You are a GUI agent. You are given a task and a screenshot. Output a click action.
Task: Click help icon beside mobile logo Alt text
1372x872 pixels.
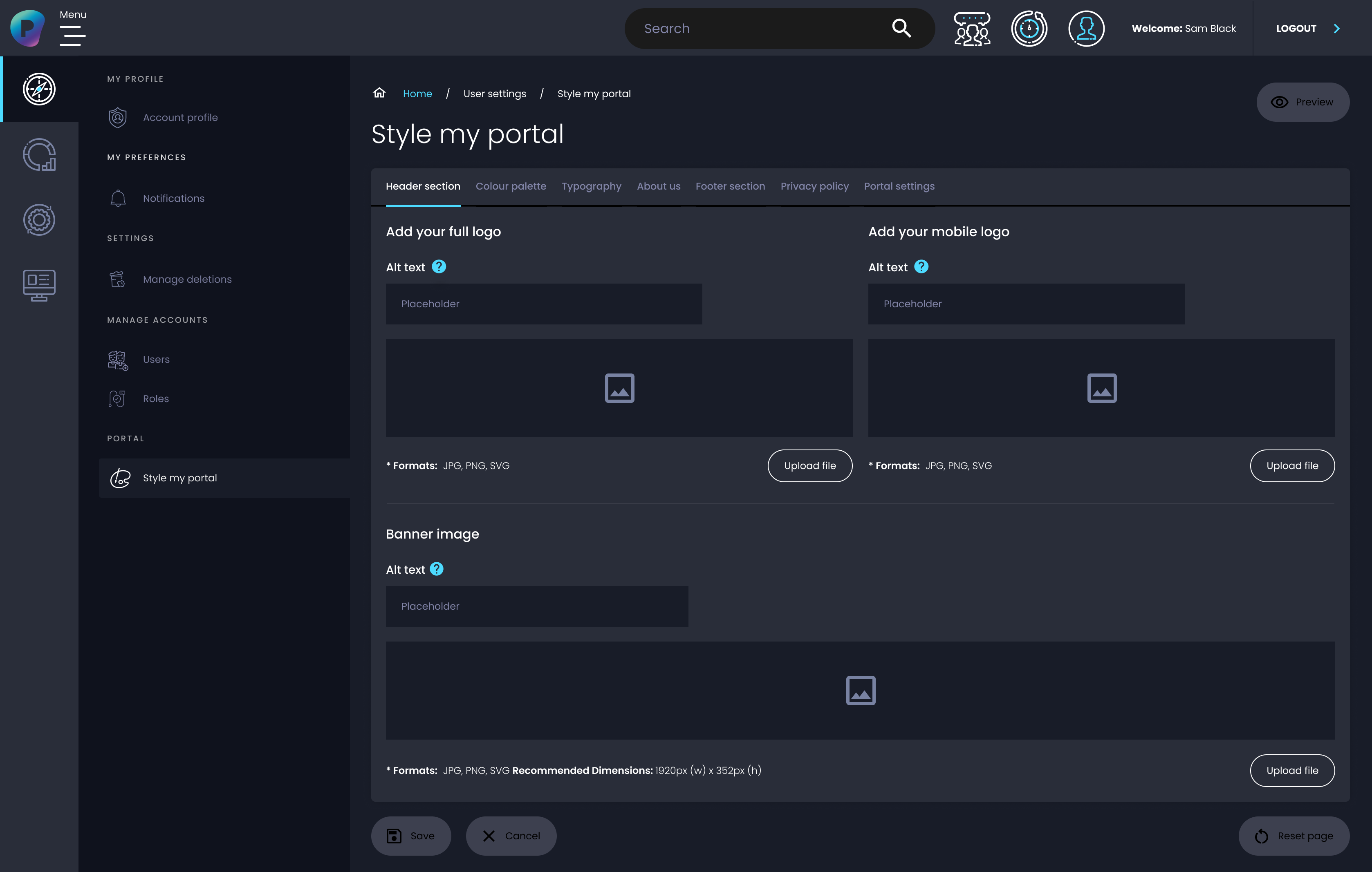(x=921, y=266)
